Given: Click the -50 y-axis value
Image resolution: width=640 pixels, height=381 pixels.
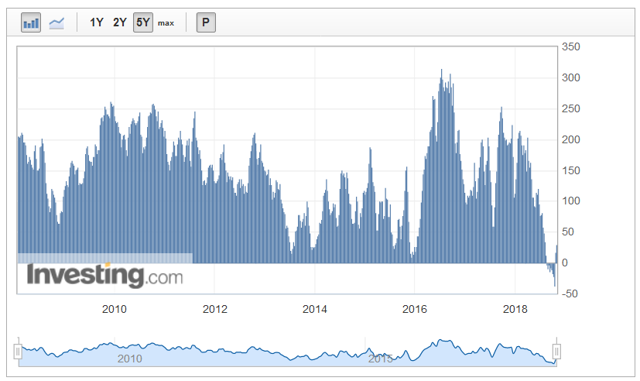Looking at the screenshot, I should [x=569, y=294].
